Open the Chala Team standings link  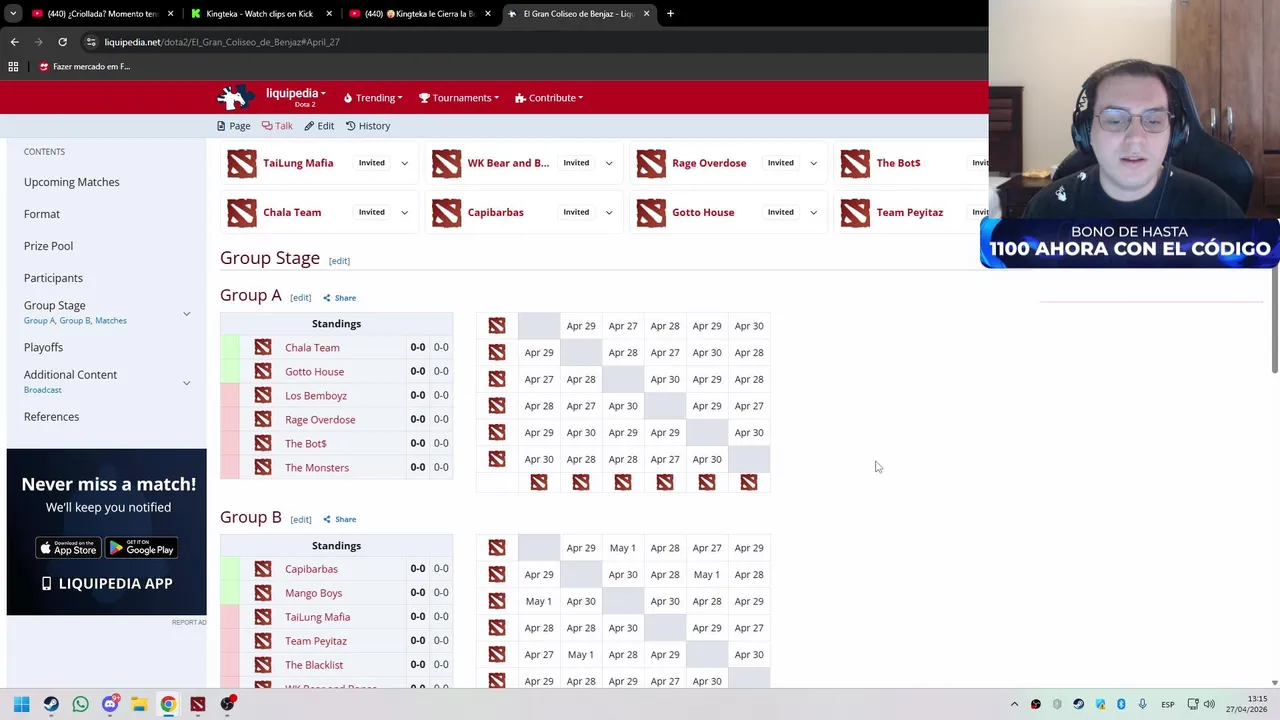(312, 348)
